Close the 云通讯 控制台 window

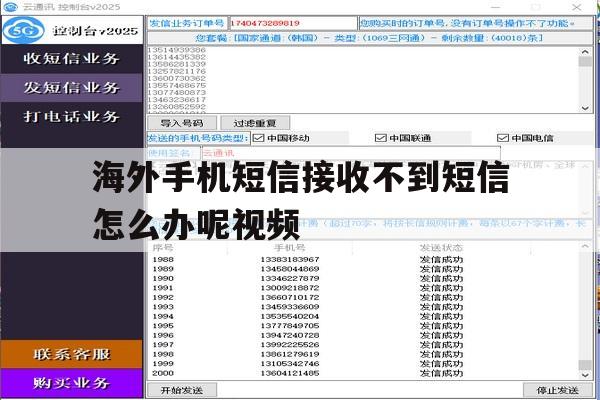(x=577, y=7)
